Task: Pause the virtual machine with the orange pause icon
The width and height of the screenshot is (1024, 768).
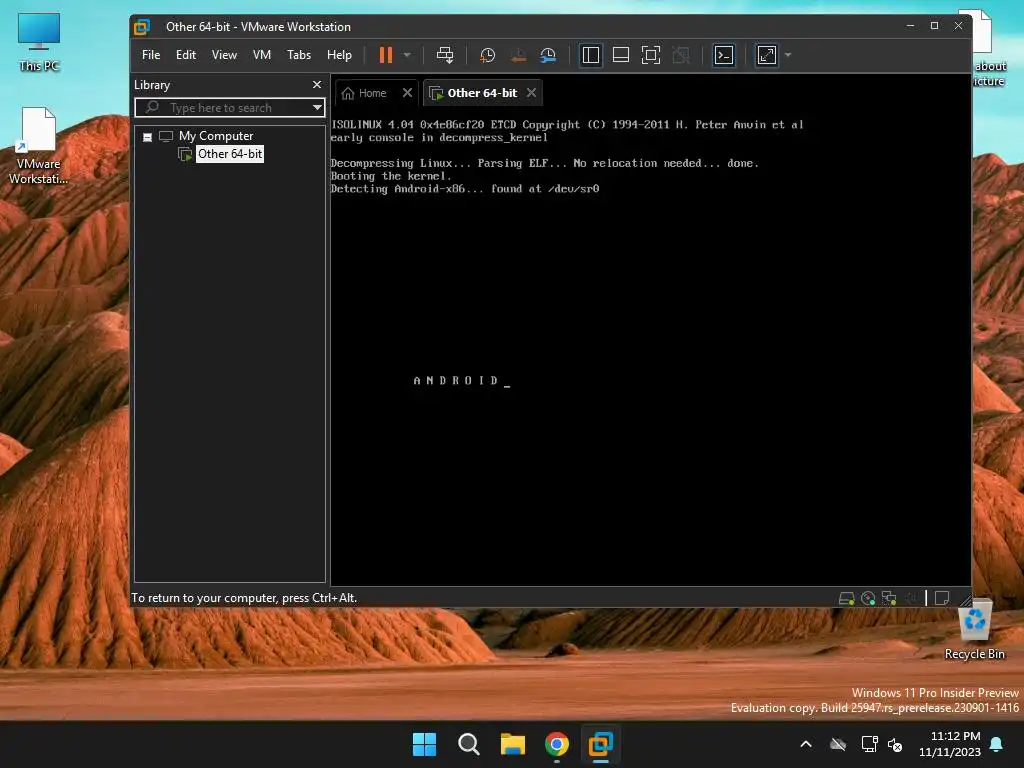Action: pyautogui.click(x=386, y=55)
